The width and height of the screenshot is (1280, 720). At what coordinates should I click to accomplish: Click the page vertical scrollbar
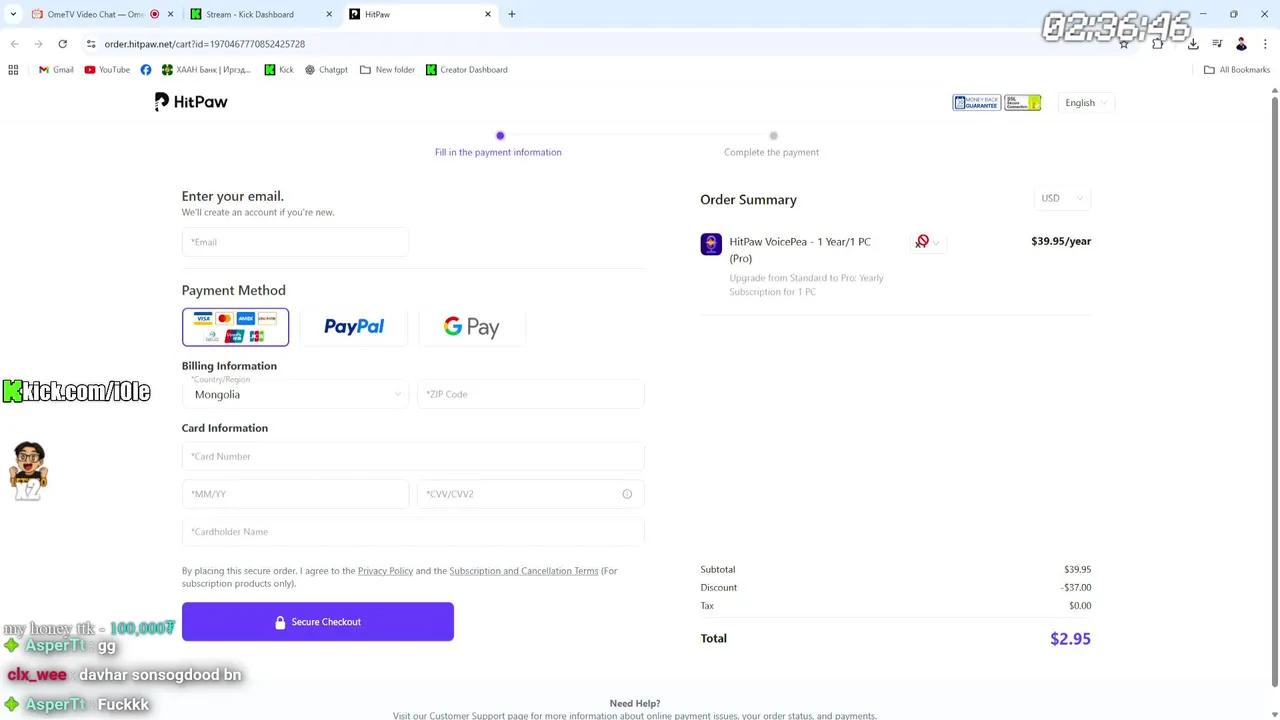(x=1274, y=390)
